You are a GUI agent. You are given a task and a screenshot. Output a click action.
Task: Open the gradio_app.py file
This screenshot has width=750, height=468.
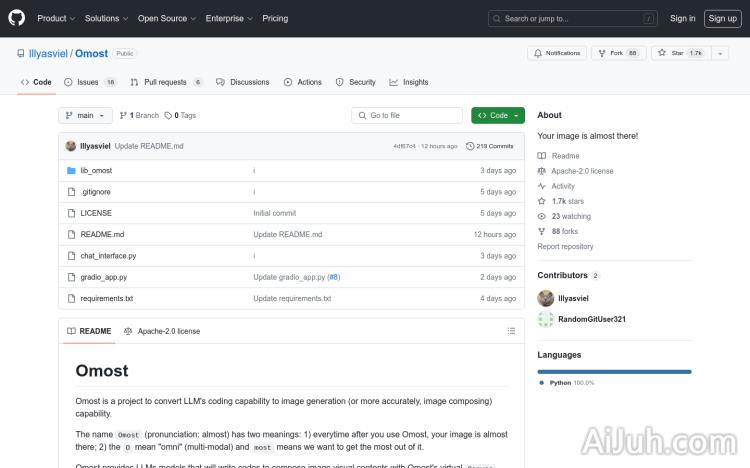[103, 277]
